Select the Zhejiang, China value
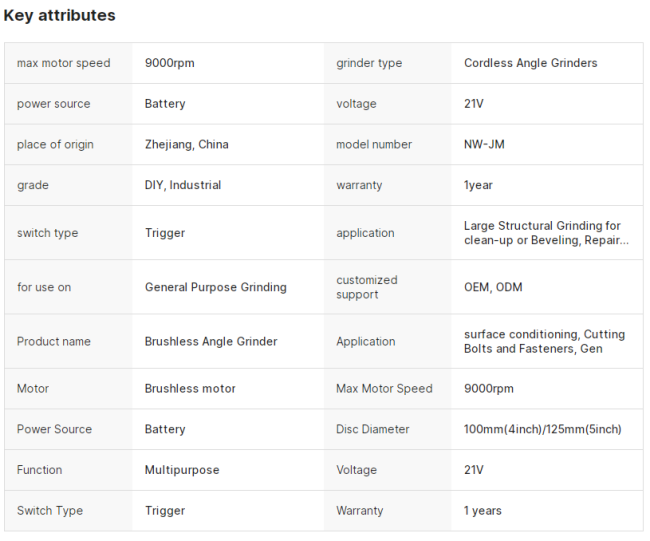This screenshot has height=541, width=650. (186, 144)
